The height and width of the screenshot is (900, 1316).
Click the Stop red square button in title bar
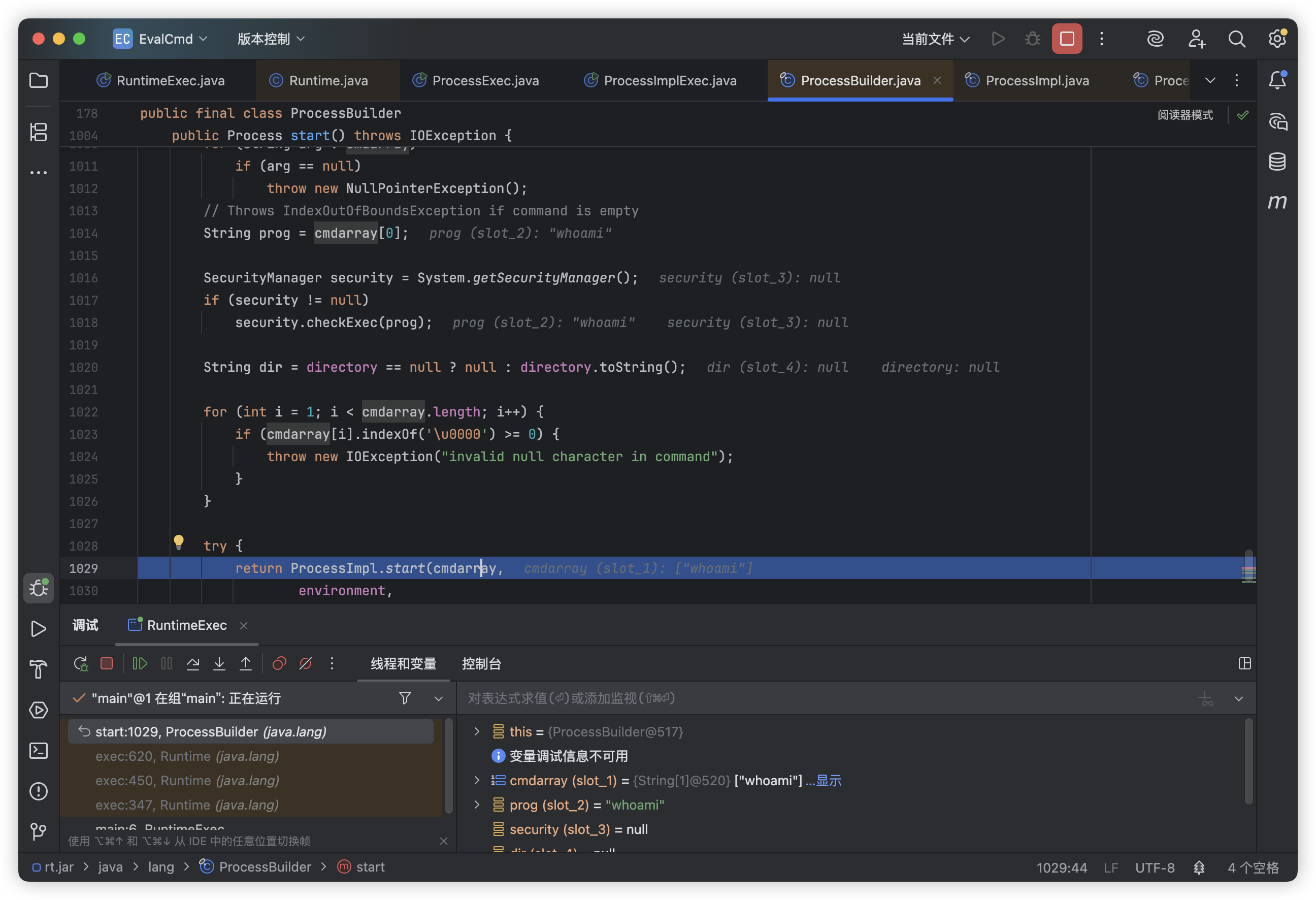click(1067, 39)
